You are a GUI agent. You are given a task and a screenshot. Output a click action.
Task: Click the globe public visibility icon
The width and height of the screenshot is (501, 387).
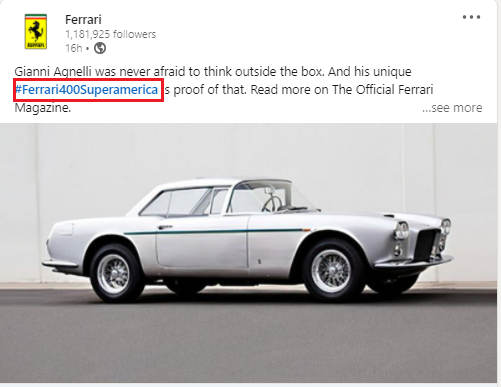pyautogui.click(x=100, y=48)
